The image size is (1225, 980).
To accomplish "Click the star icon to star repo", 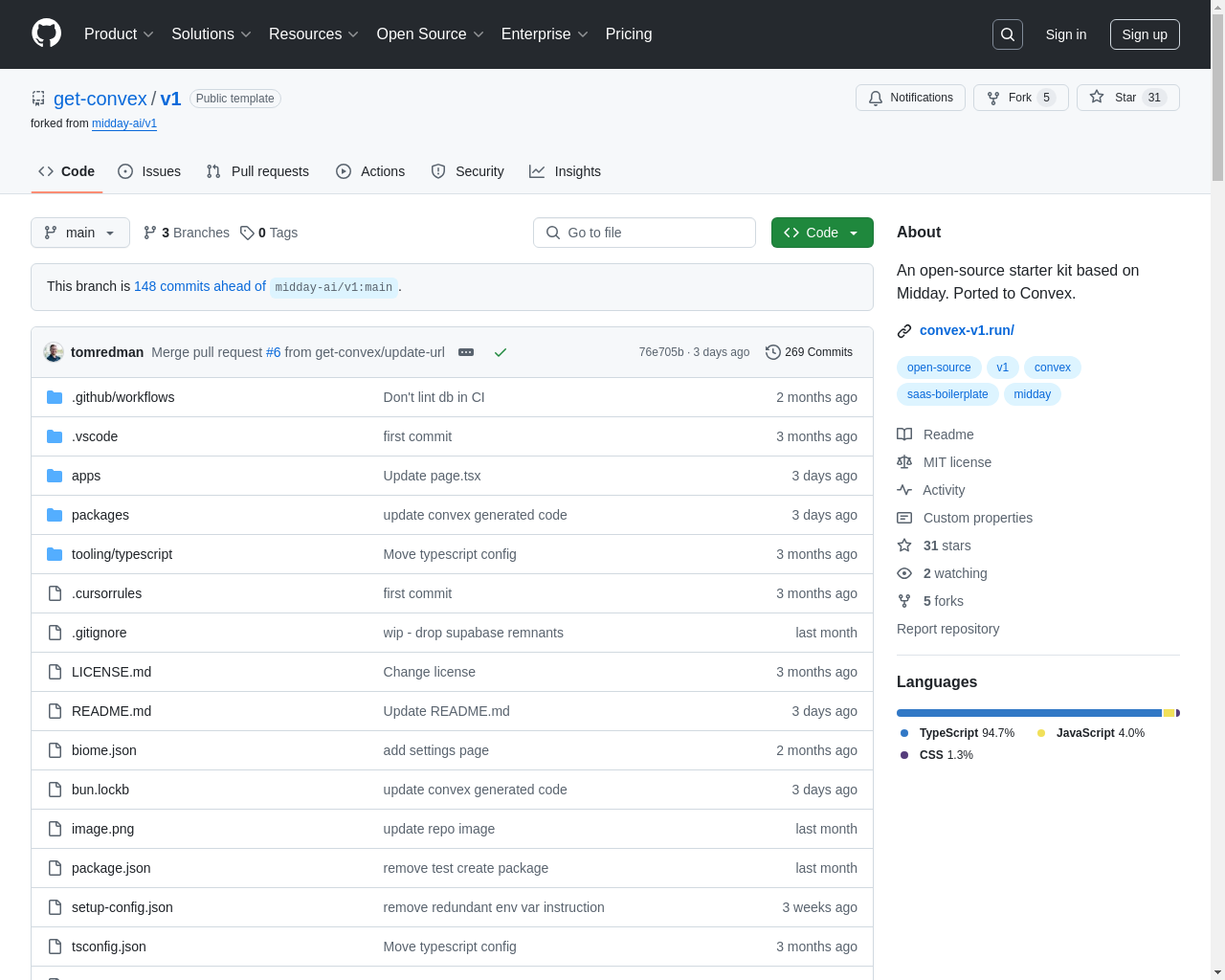I will [x=1097, y=97].
